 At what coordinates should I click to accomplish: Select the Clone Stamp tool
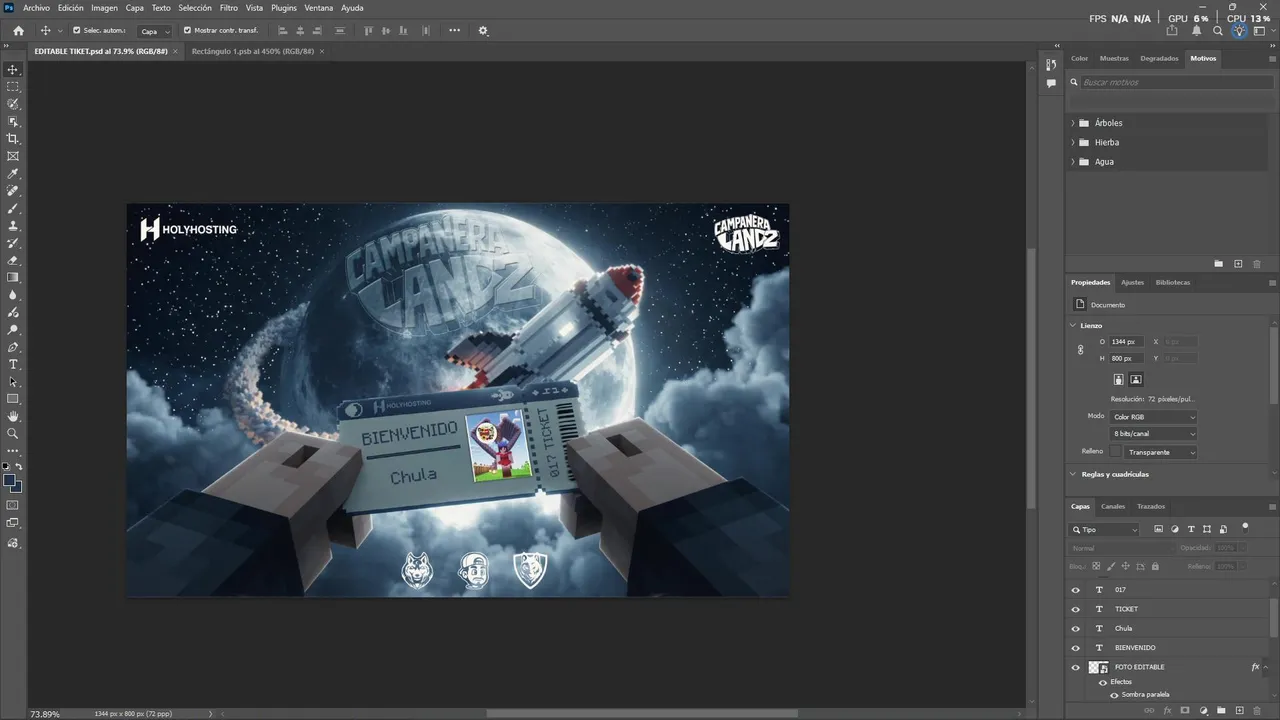[x=13, y=226]
